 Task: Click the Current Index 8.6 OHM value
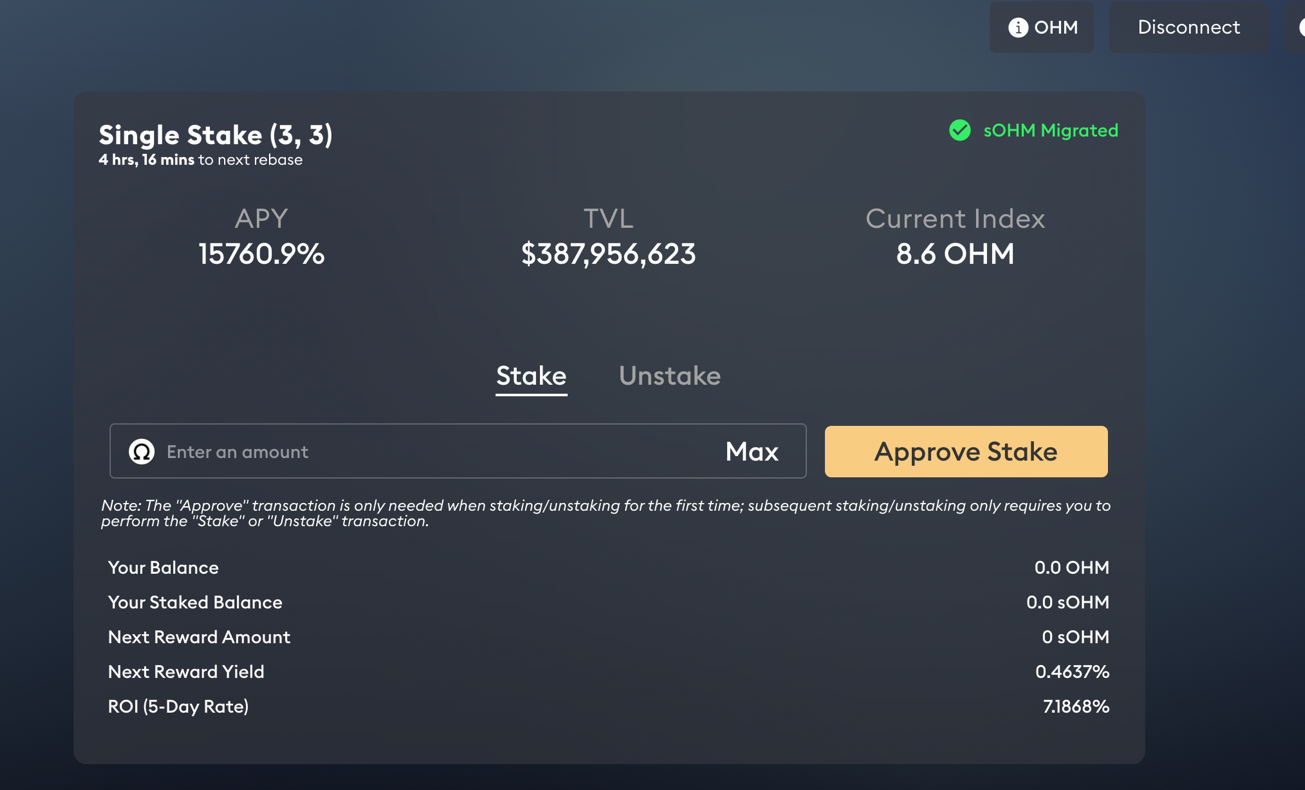[955, 254]
